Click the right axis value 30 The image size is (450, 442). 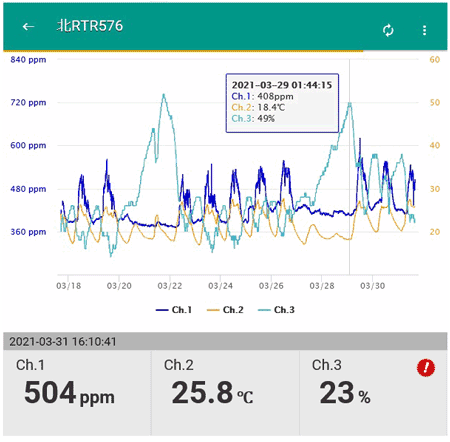pyautogui.click(x=435, y=189)
